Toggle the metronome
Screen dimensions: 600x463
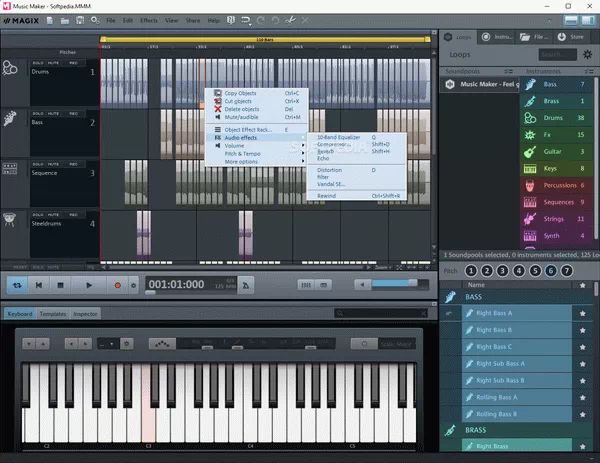[246, 285]
